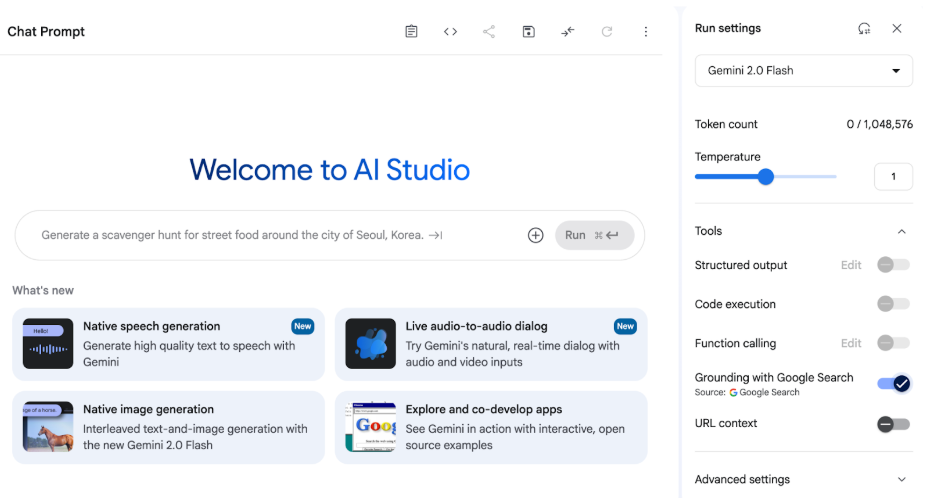Click the Token count label
Image resolution: width=932 pixels, height=498 pixels.
click(x=726, y=124)
